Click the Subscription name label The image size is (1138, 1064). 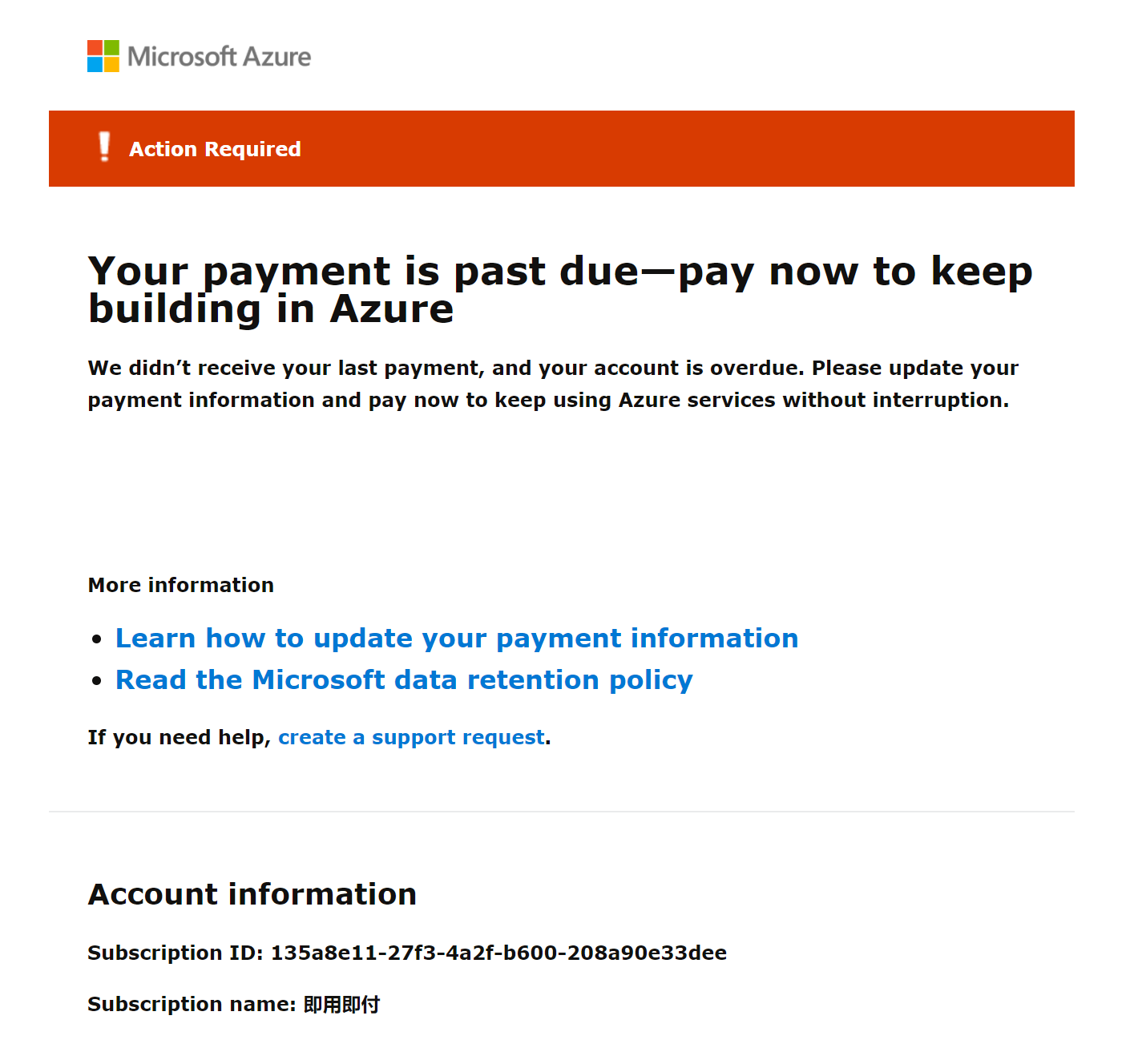(x=192, y=1004)
